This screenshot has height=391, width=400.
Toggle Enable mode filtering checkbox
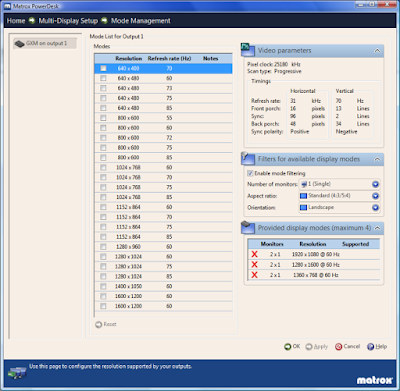coord(250,173)
